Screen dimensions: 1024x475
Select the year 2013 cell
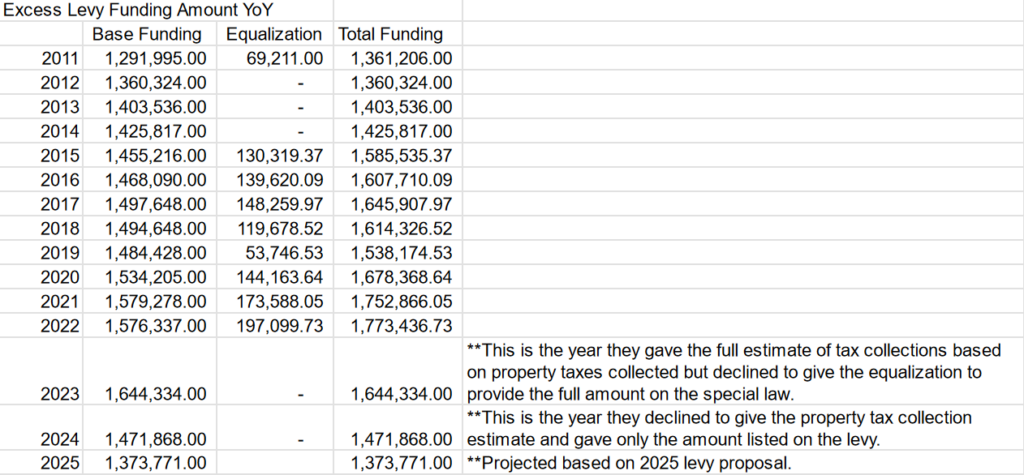(x=61, y=107)
